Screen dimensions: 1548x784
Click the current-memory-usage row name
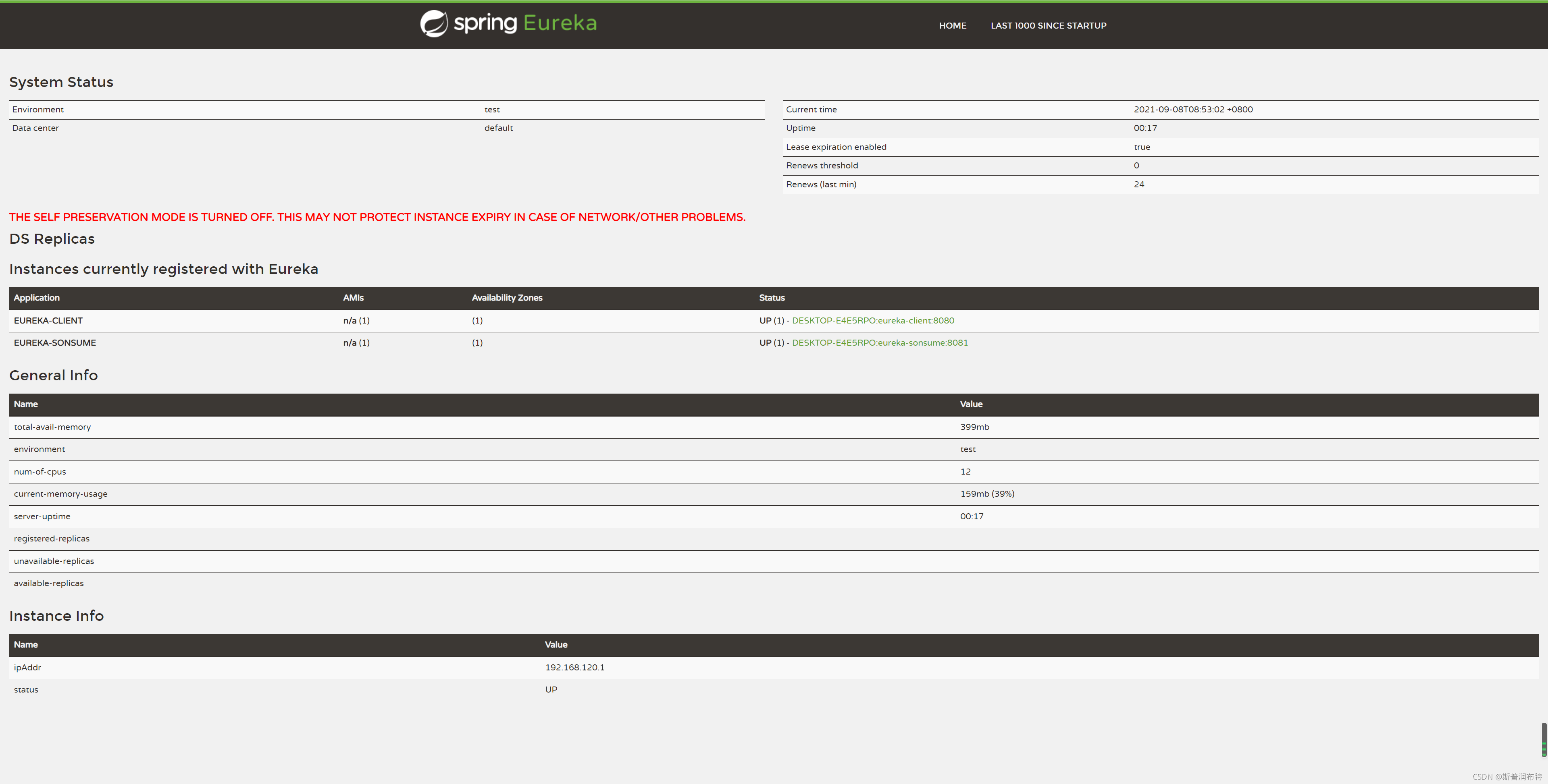pos(61,494)
